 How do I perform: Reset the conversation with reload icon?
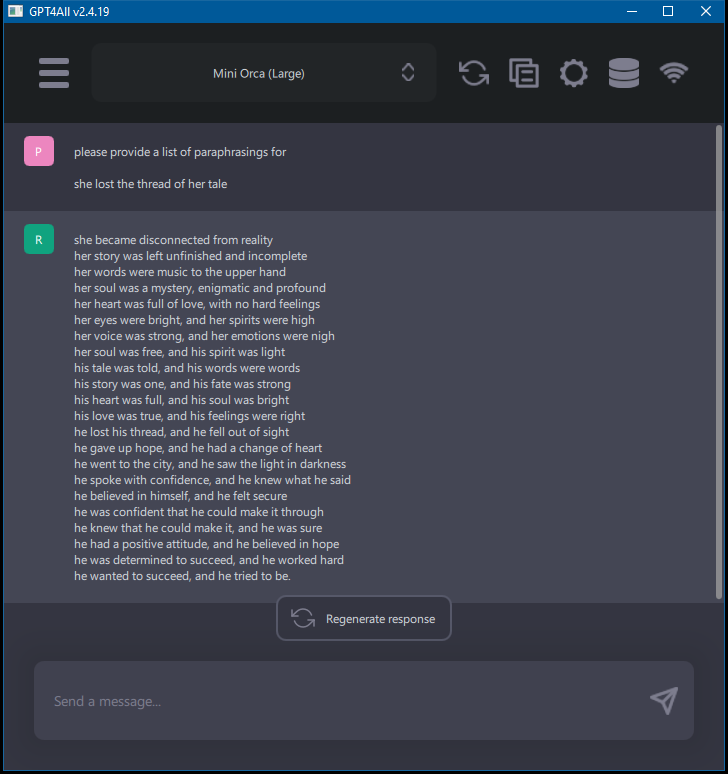[474, 73]
